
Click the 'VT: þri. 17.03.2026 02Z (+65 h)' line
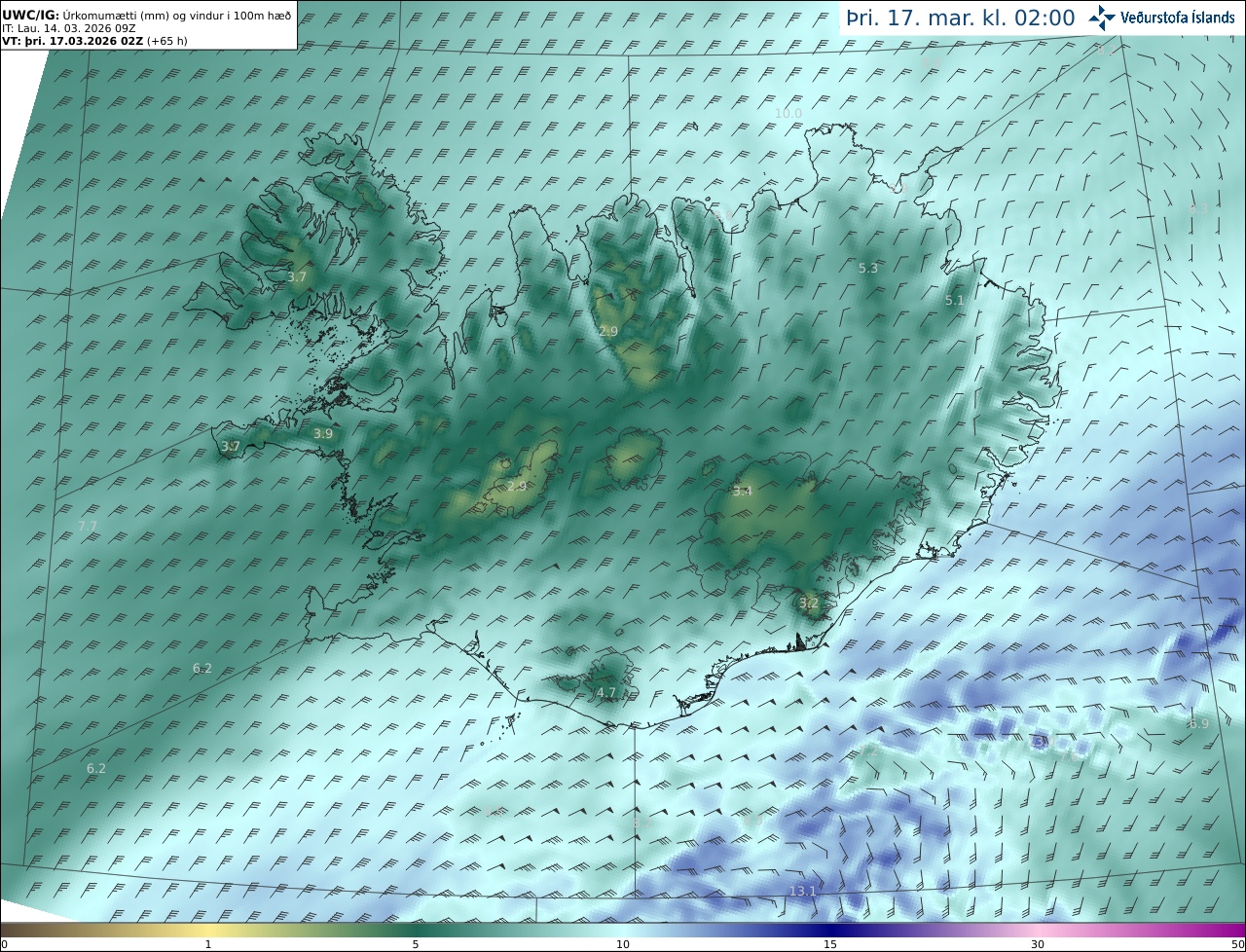point(94,41)
